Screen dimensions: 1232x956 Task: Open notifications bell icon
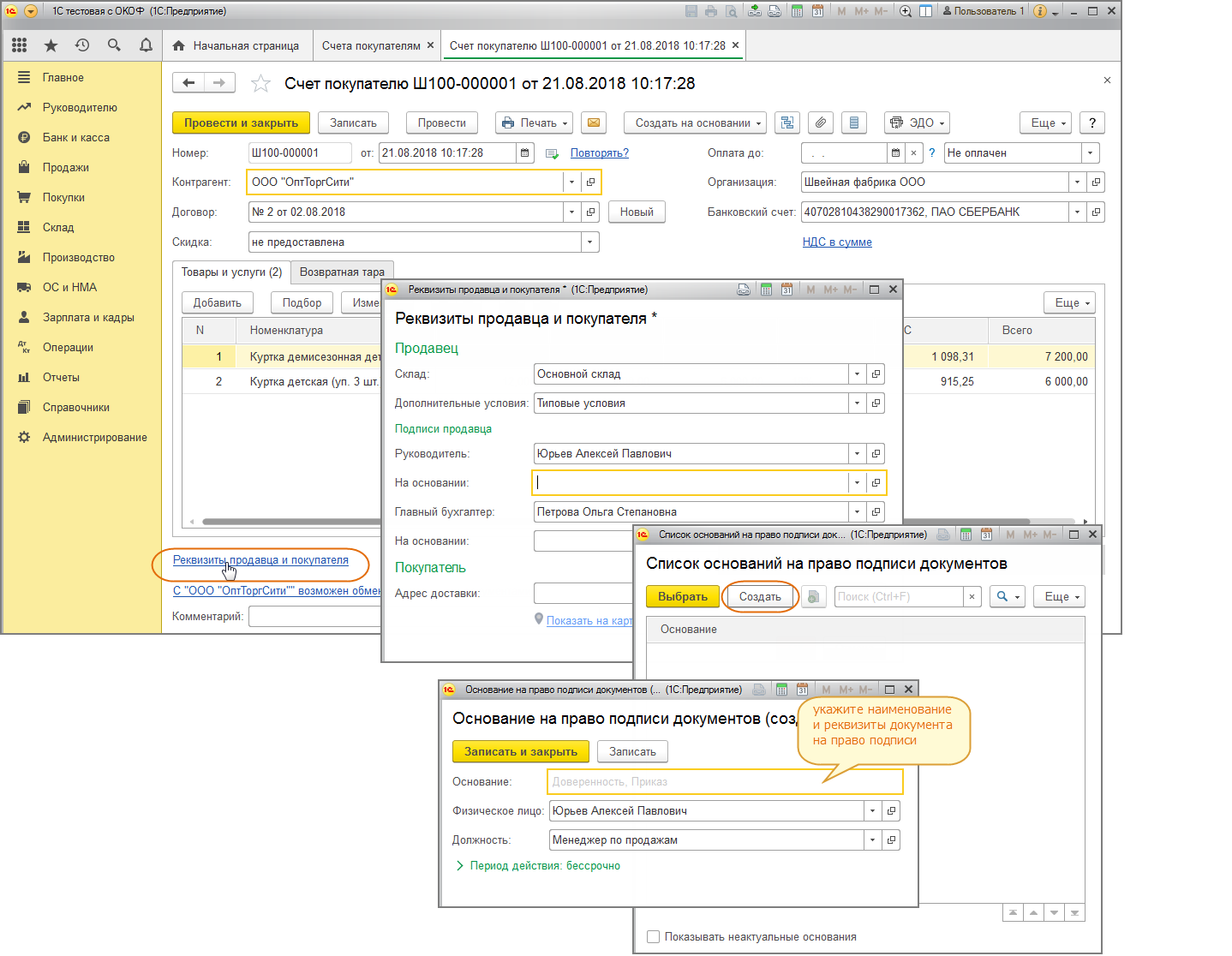[x=146, y=45]
